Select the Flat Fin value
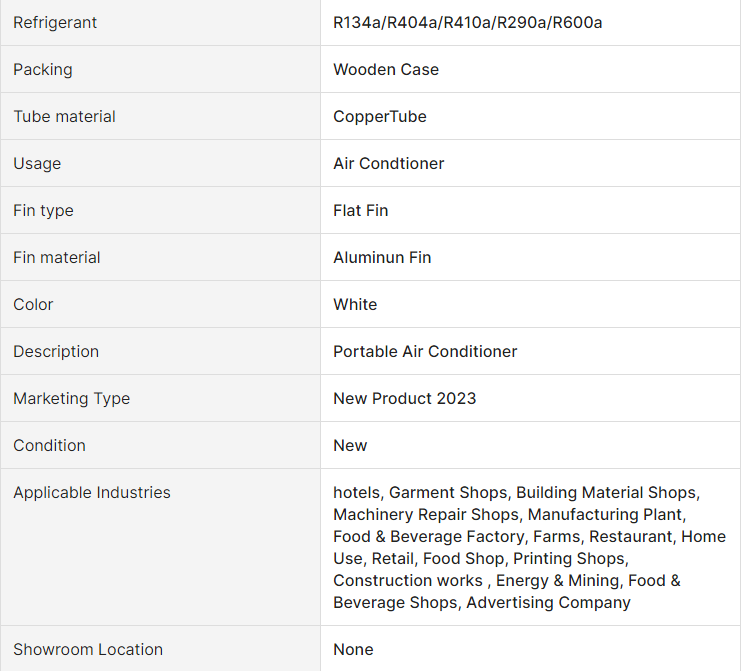The image size is (742, 671). pyautogui.click(x=361, y=210)
